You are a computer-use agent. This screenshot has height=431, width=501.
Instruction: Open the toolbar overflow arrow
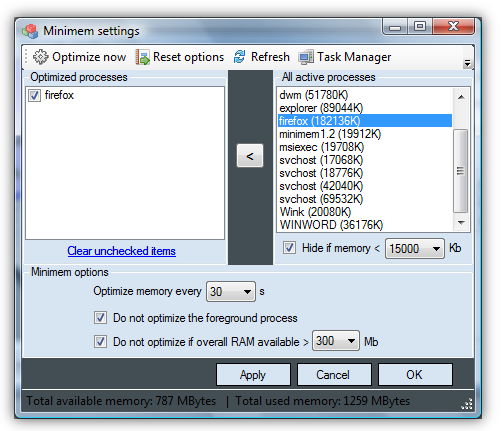pos(467,63)
